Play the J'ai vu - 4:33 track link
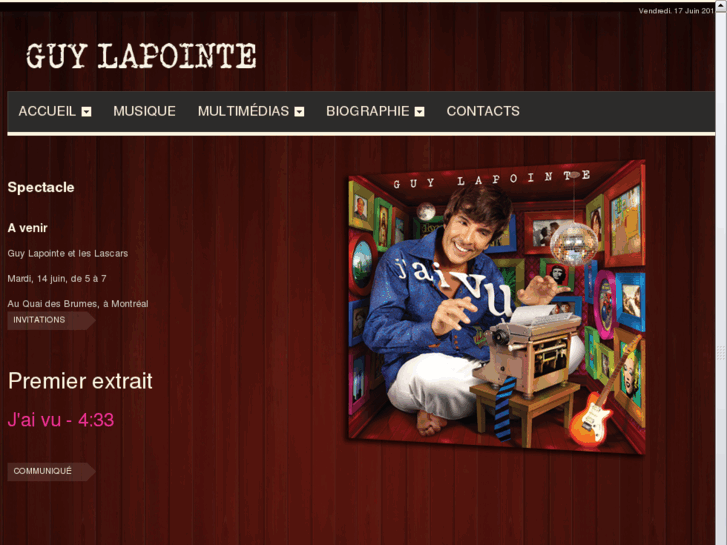727x545 pixels. [61, 420]
